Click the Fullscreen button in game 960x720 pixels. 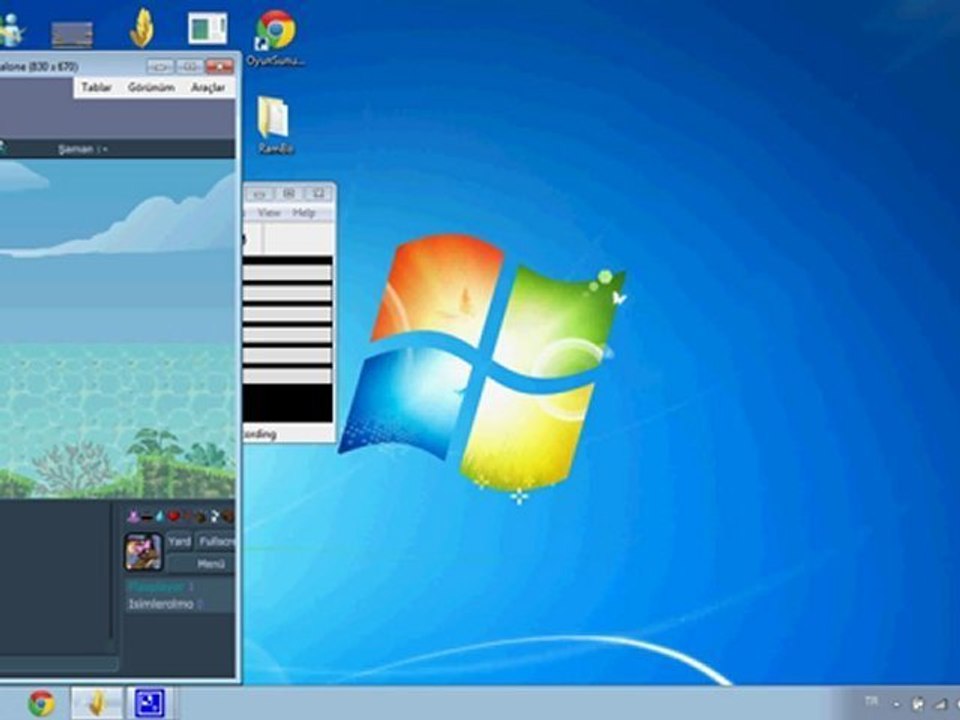click(216, 542)
